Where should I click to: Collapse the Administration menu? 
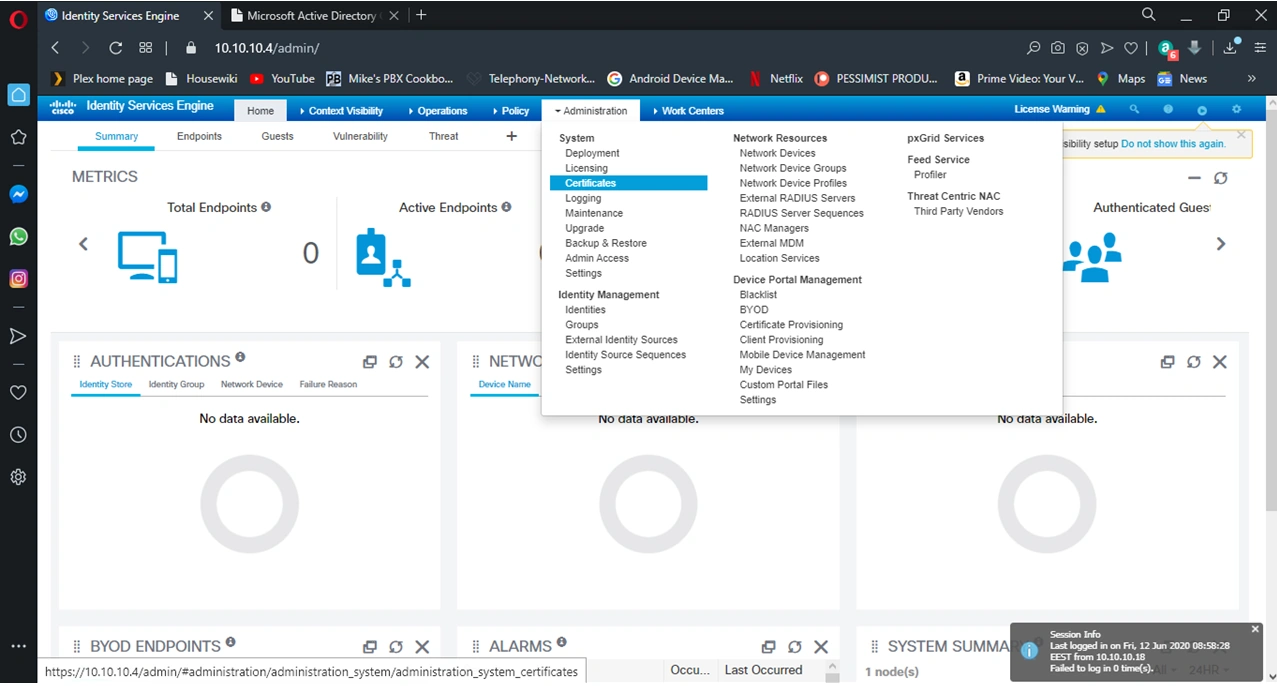[x=591, y=111]
